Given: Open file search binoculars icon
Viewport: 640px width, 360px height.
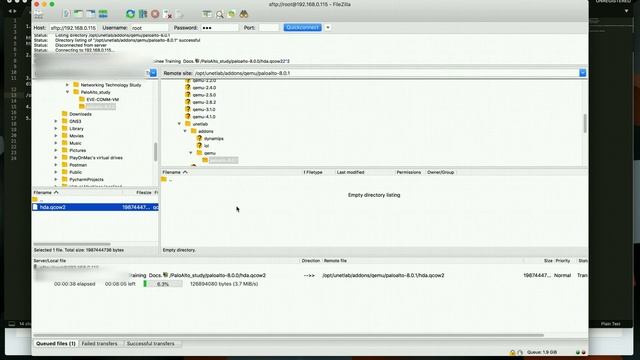Looking at the screenshot, I should (244, 14).
